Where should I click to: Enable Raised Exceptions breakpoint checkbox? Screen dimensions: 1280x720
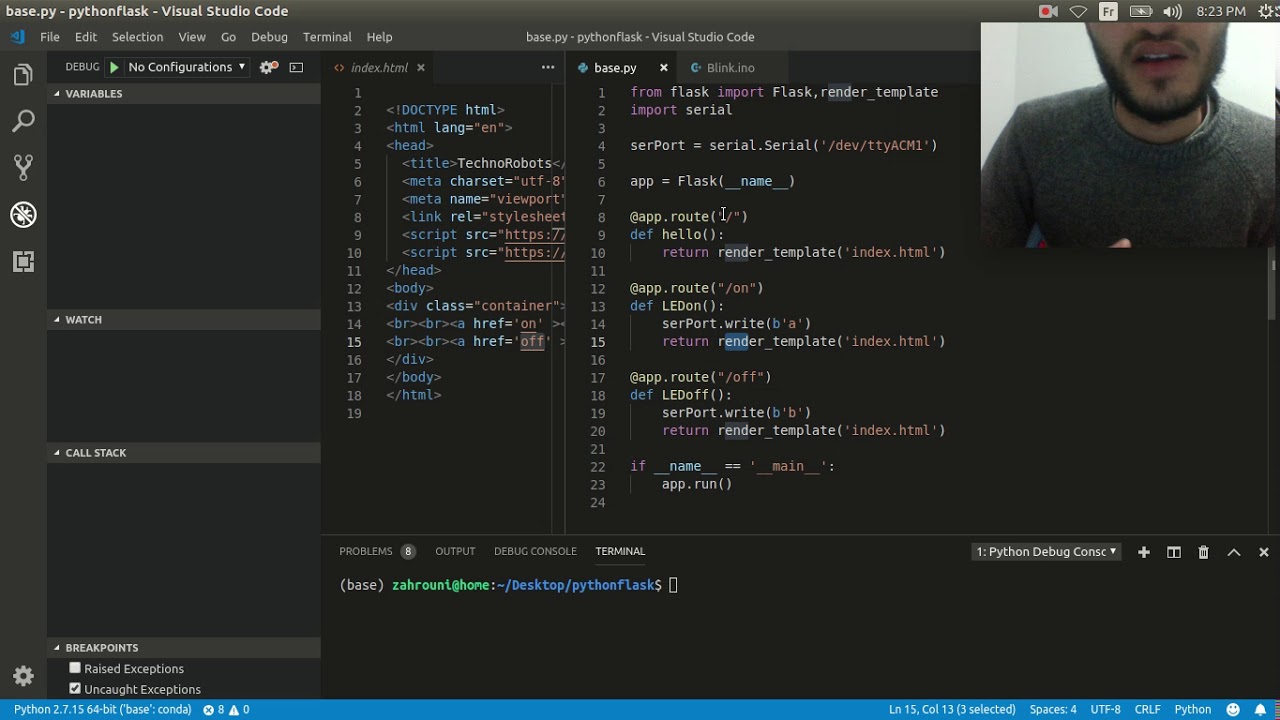coord(75,668)
